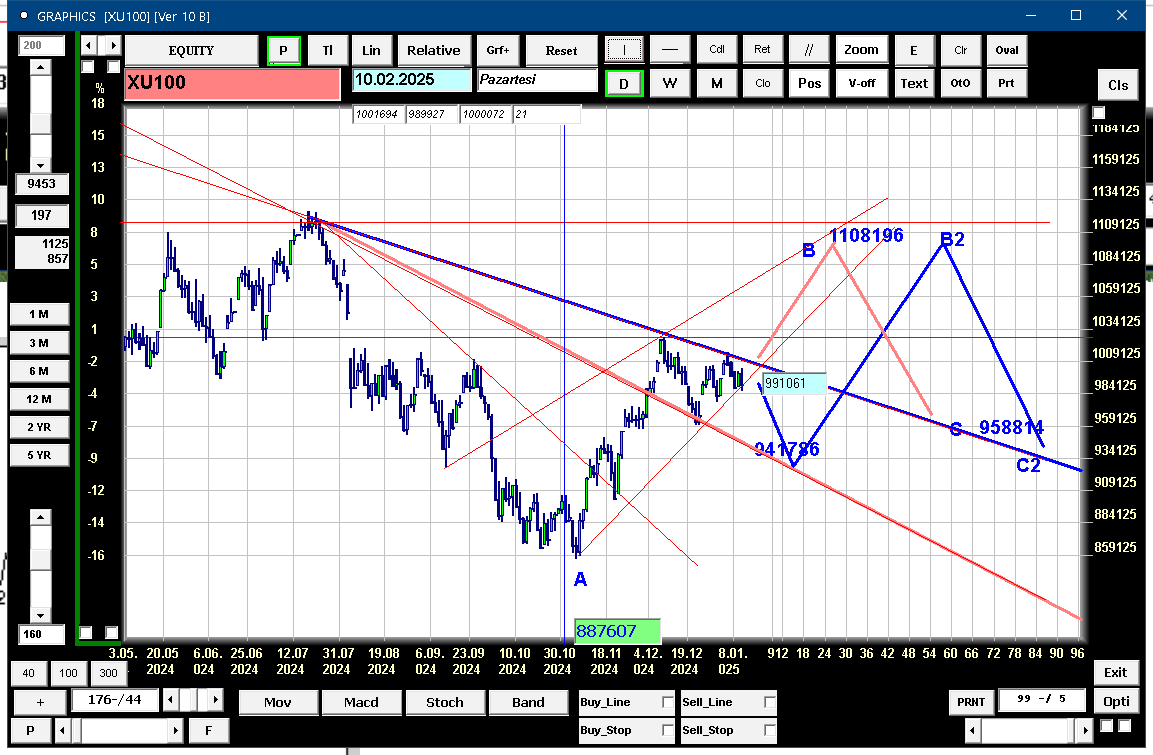This screenshot has width=1153, height=755.
Task: Click up arrow above the 160 field
Action: (40, 518)
